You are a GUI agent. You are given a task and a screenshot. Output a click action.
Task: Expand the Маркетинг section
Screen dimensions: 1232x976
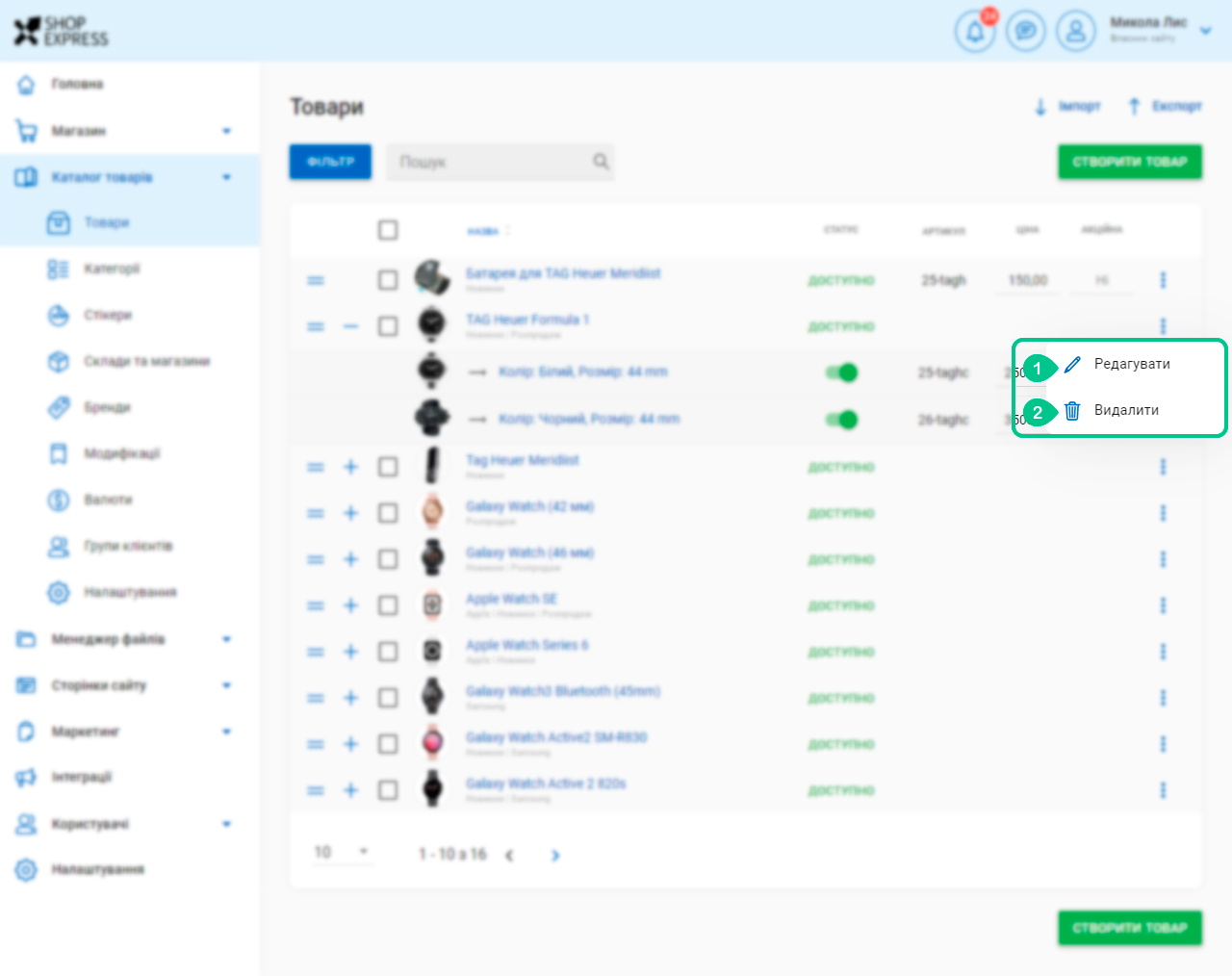tap(226, 732)
